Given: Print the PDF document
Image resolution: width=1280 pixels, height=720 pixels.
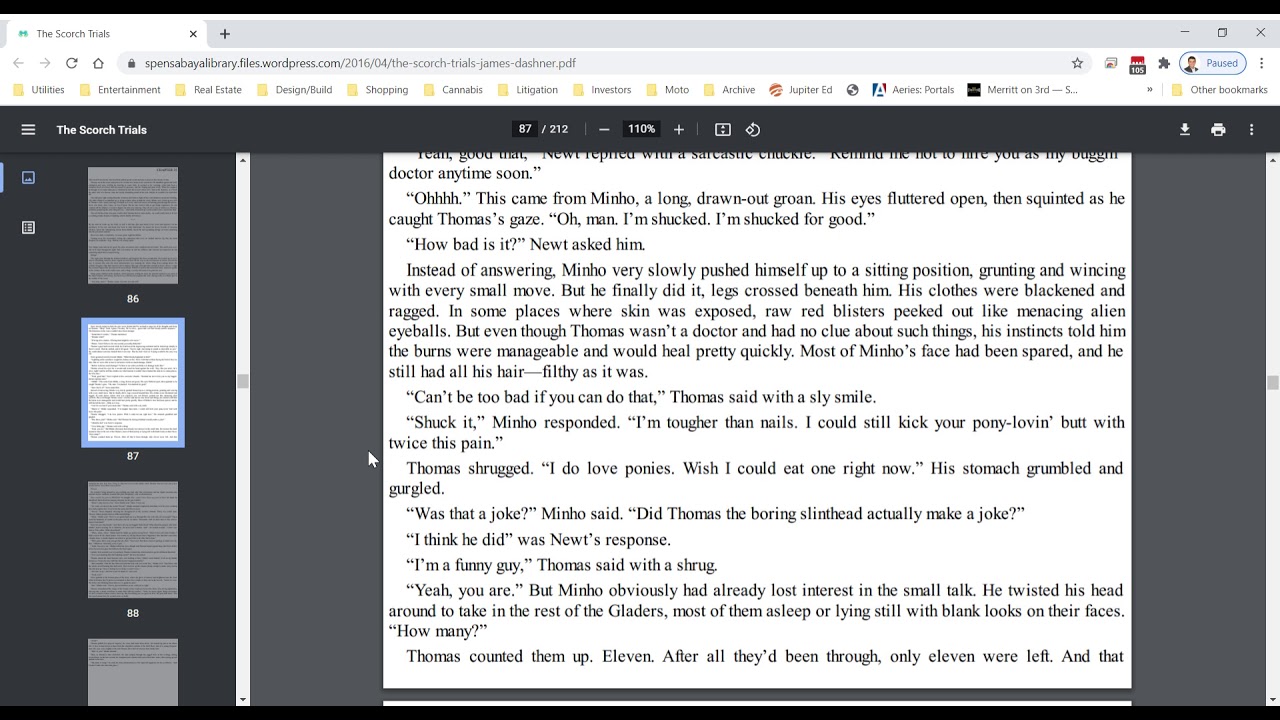Looking at the screenshot, I should [x=1218, y=130].
